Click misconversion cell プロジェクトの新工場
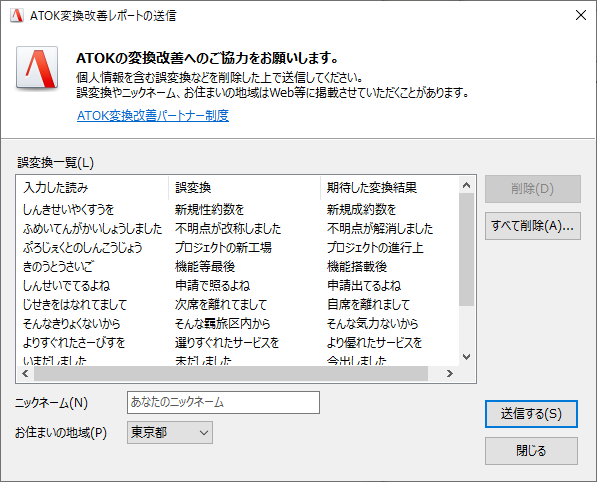Screen dimensions: 597x482 click(223, 247)
